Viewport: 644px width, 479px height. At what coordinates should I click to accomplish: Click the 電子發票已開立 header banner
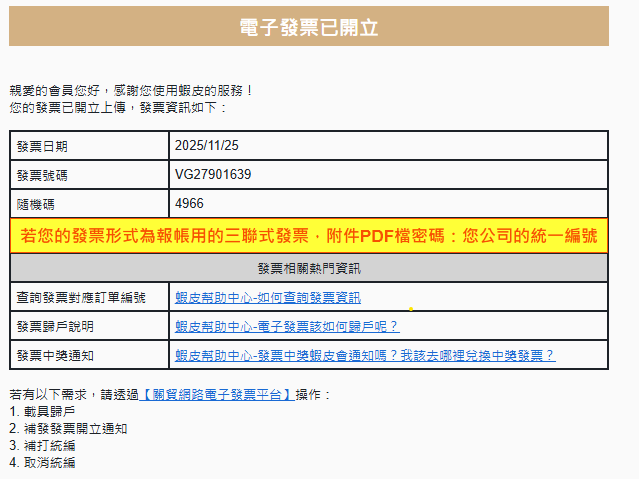point(309,27)
